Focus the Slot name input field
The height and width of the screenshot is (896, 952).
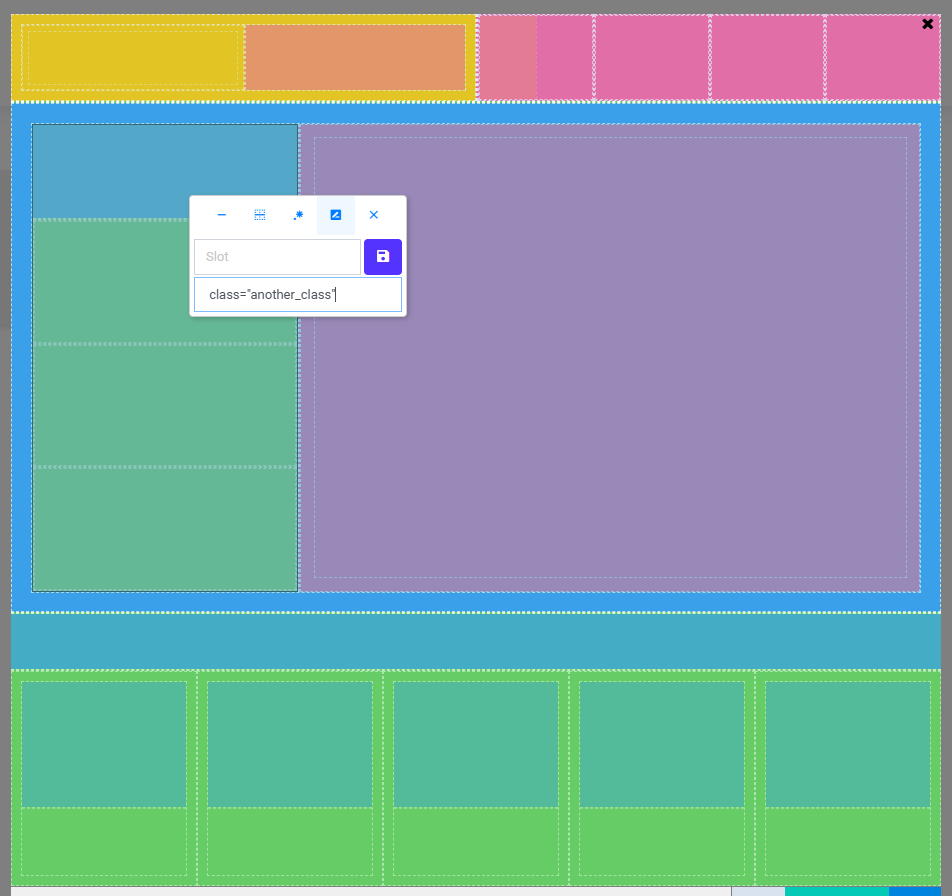tap(277, 257)
